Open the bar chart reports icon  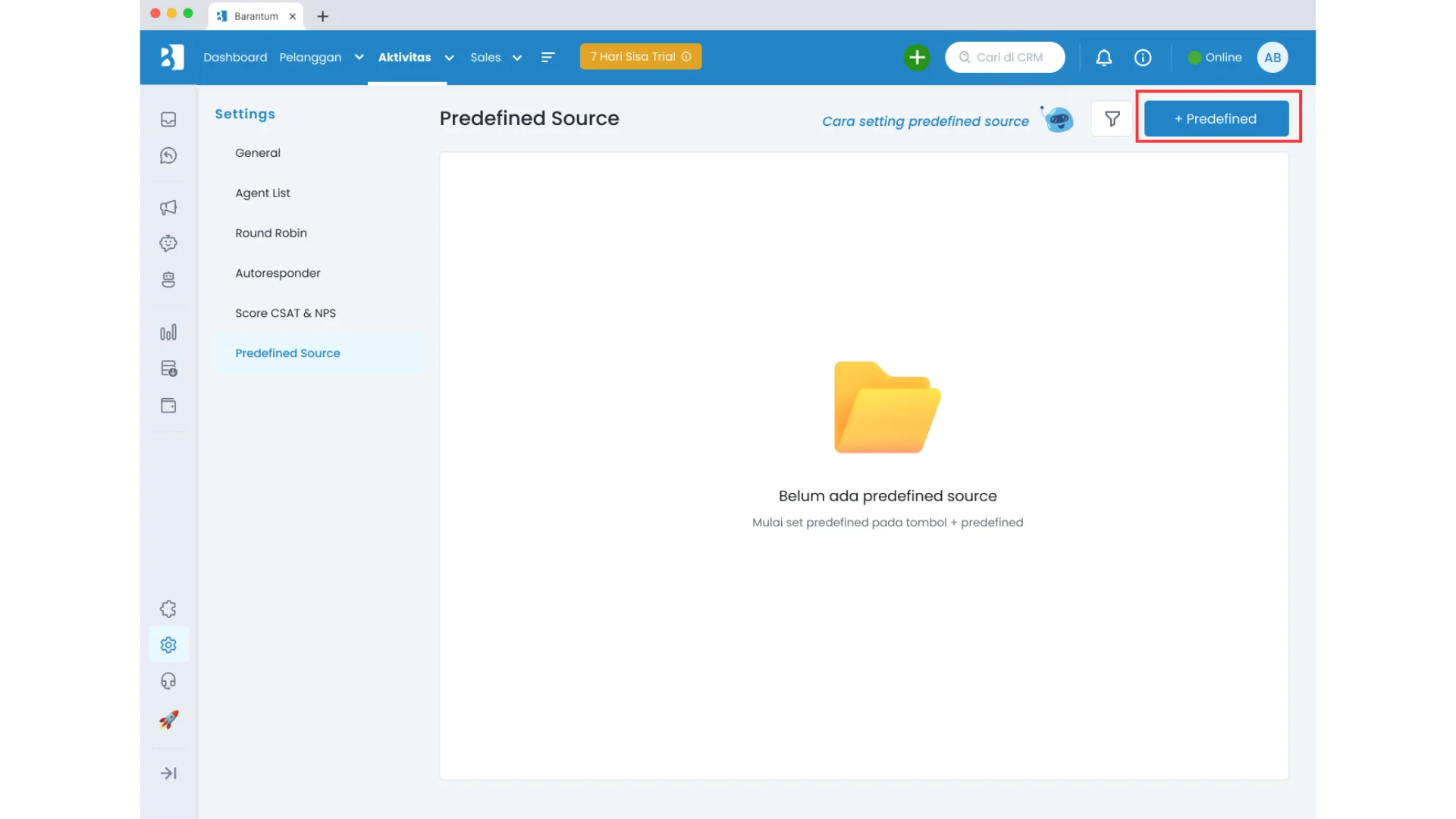[x=168, y=332]
